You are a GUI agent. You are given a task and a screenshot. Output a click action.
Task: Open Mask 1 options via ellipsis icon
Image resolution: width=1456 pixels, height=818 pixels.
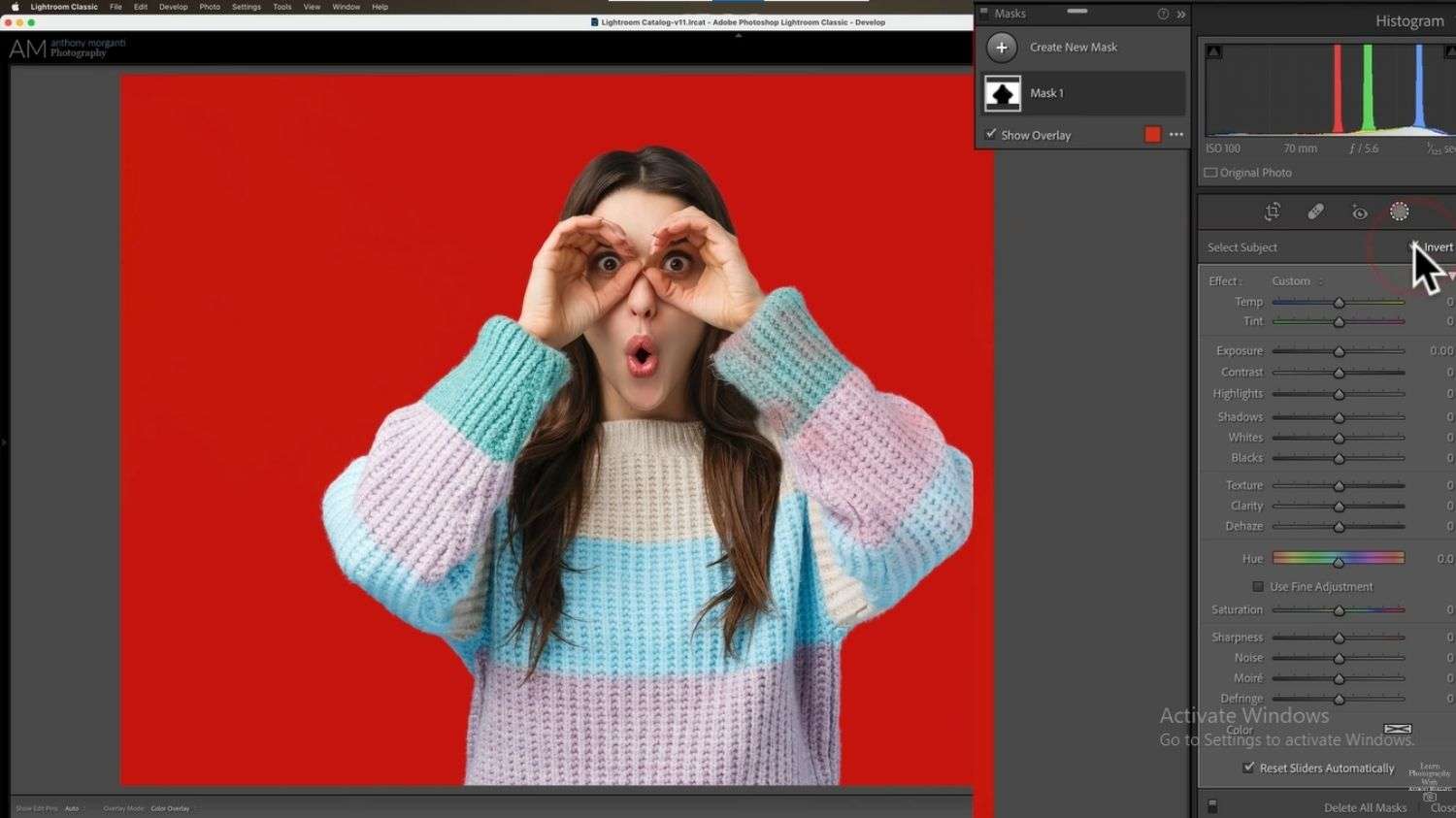pos(1175,134)
